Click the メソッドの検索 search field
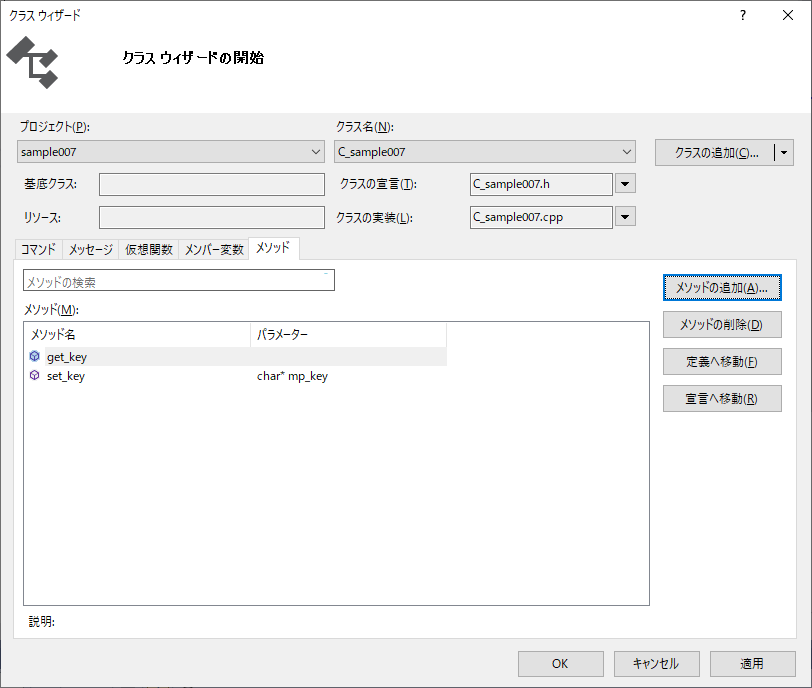 (x=178, y=281)
